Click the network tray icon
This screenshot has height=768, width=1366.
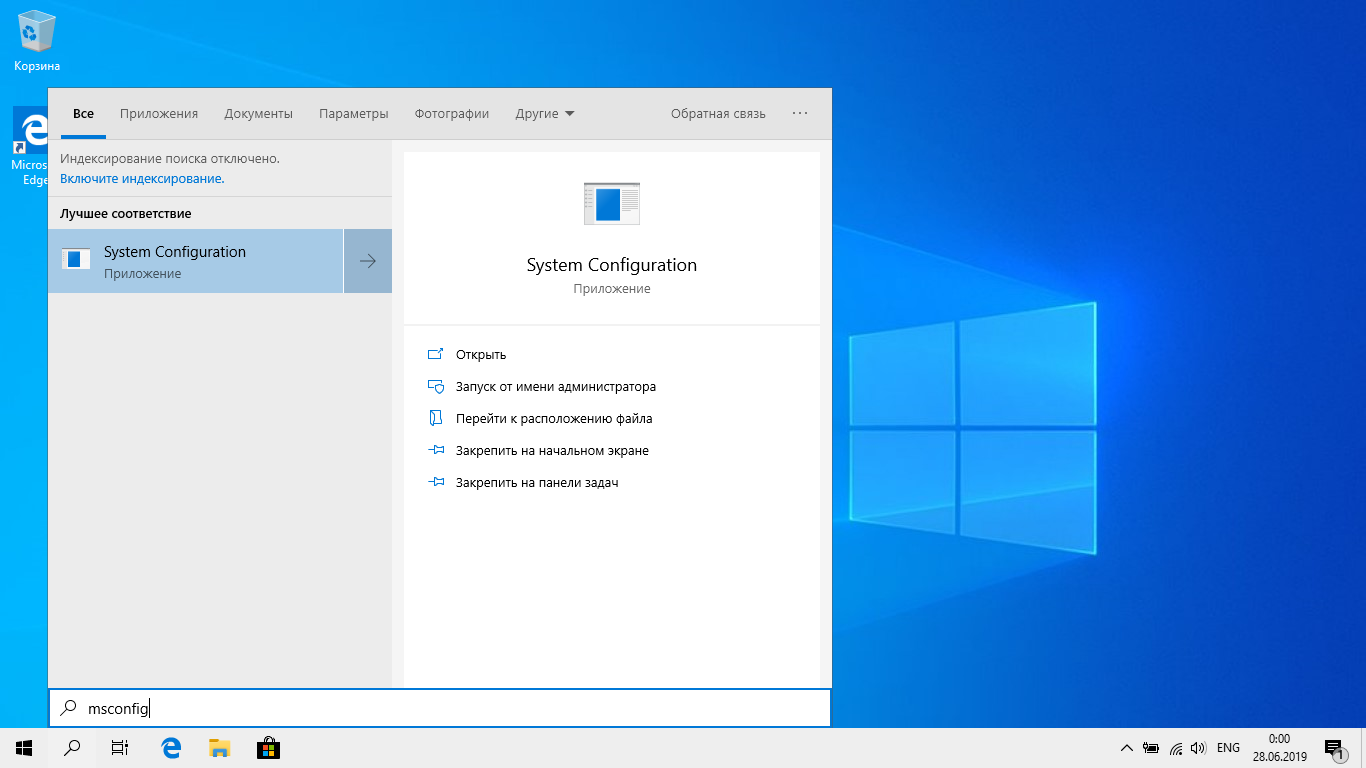click(1175, 747)
